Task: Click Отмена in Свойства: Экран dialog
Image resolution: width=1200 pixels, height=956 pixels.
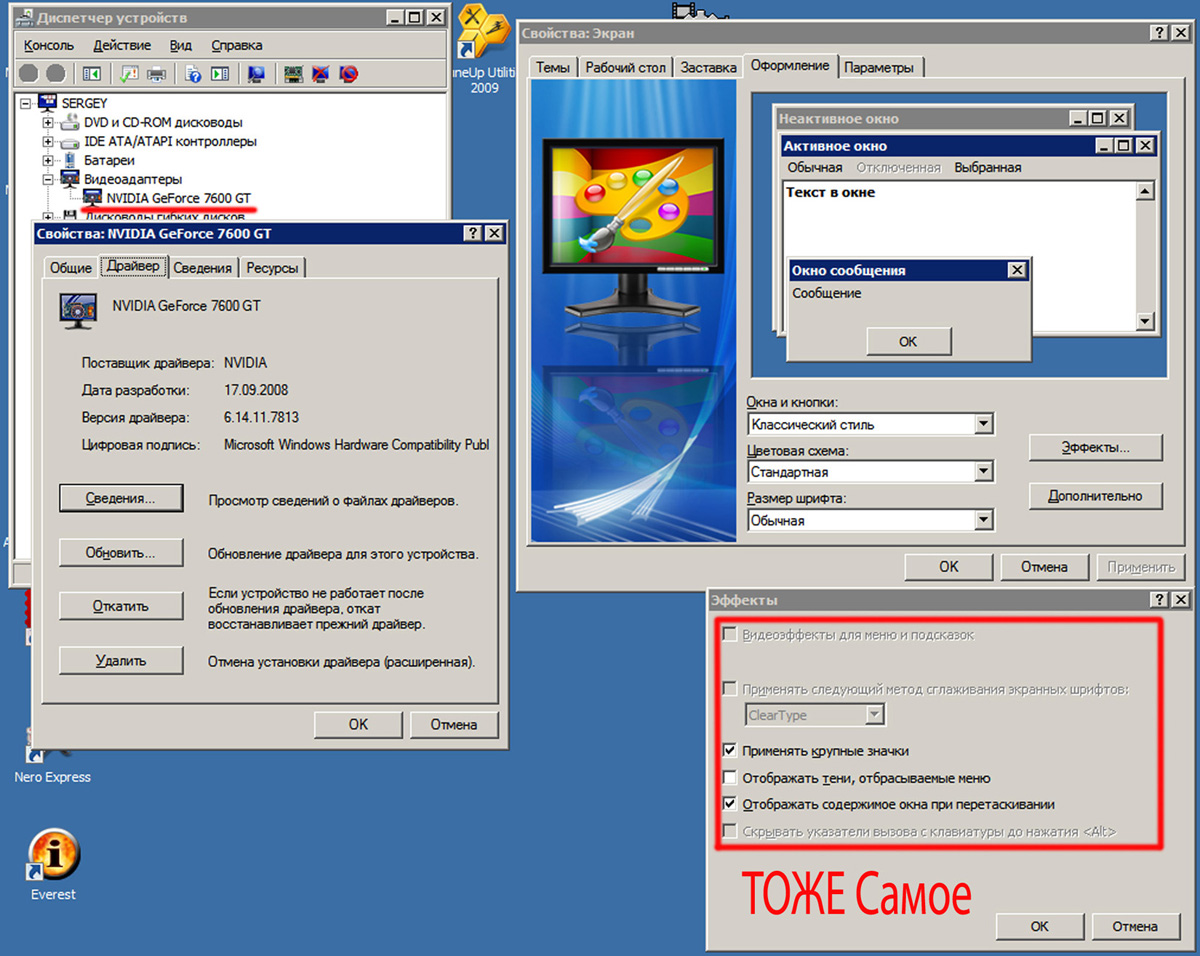Action: tap(1045, 567)
